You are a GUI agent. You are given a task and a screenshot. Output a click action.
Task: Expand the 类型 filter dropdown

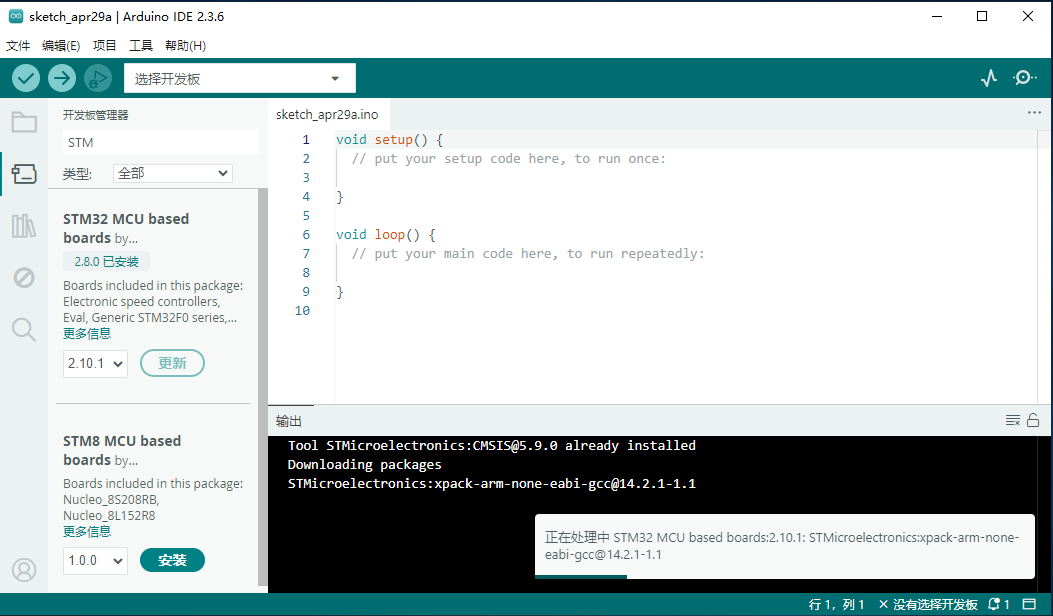pyautogui.click(x=172, y=173)
